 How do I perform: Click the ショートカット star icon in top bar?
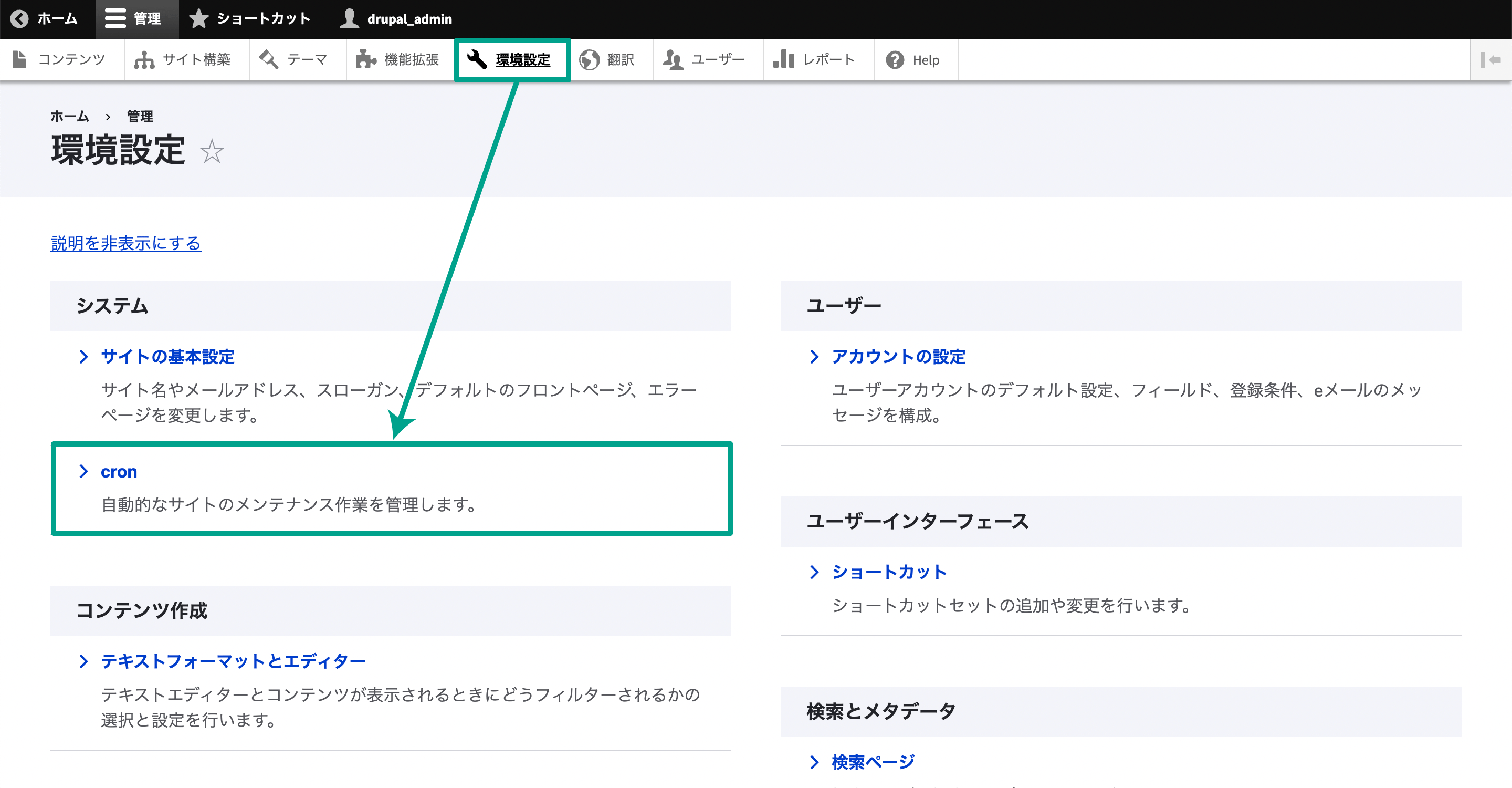[x=199, y=19]
